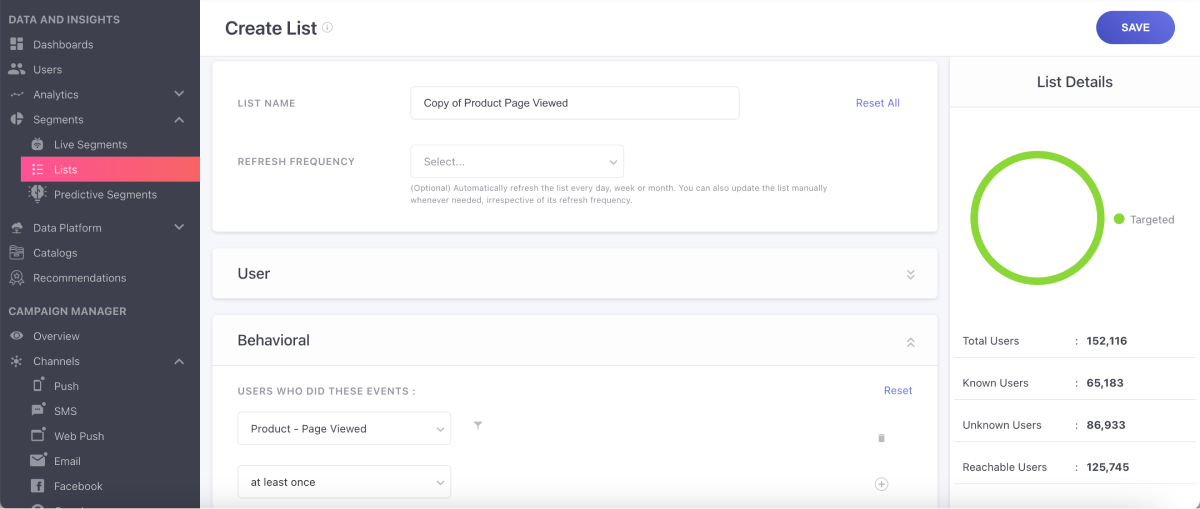Open the Email channel

tap(68, 461)
